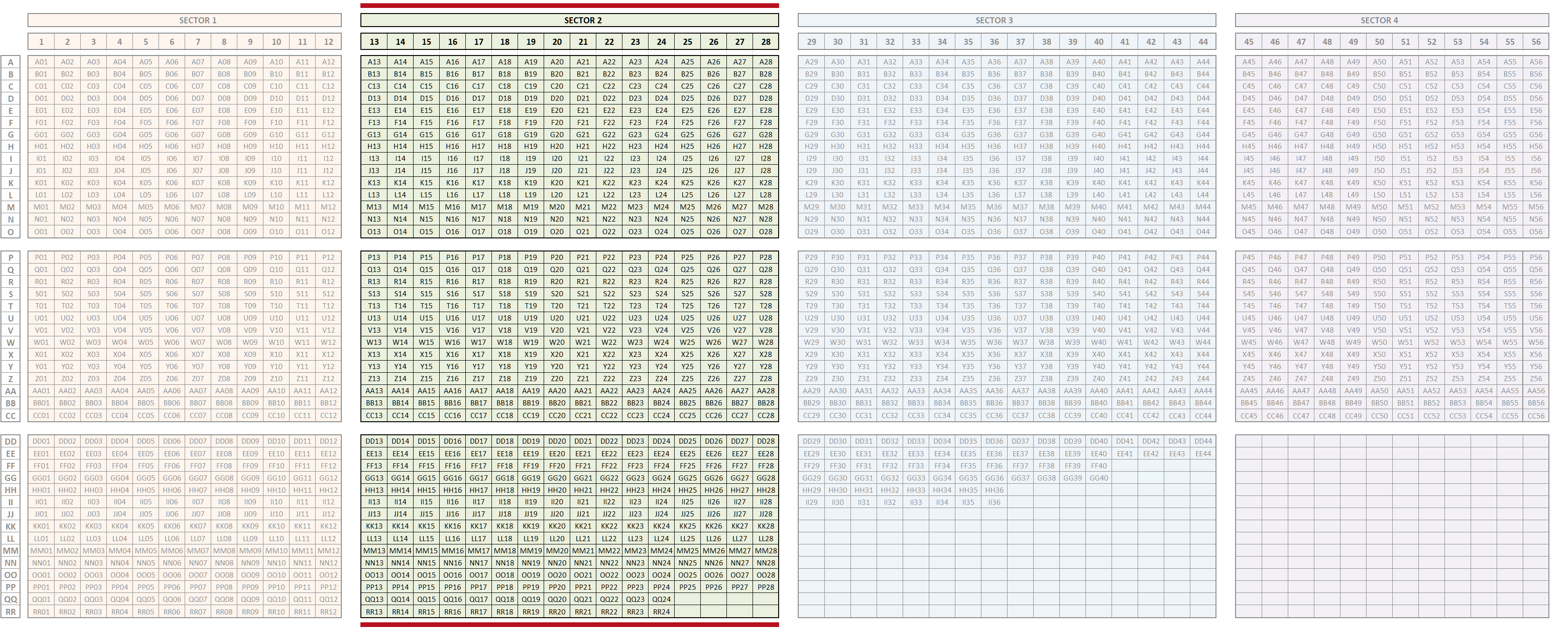This screenshot has height=634, width=1568.
Task: Click cell O28
Action: click(766, 231)
